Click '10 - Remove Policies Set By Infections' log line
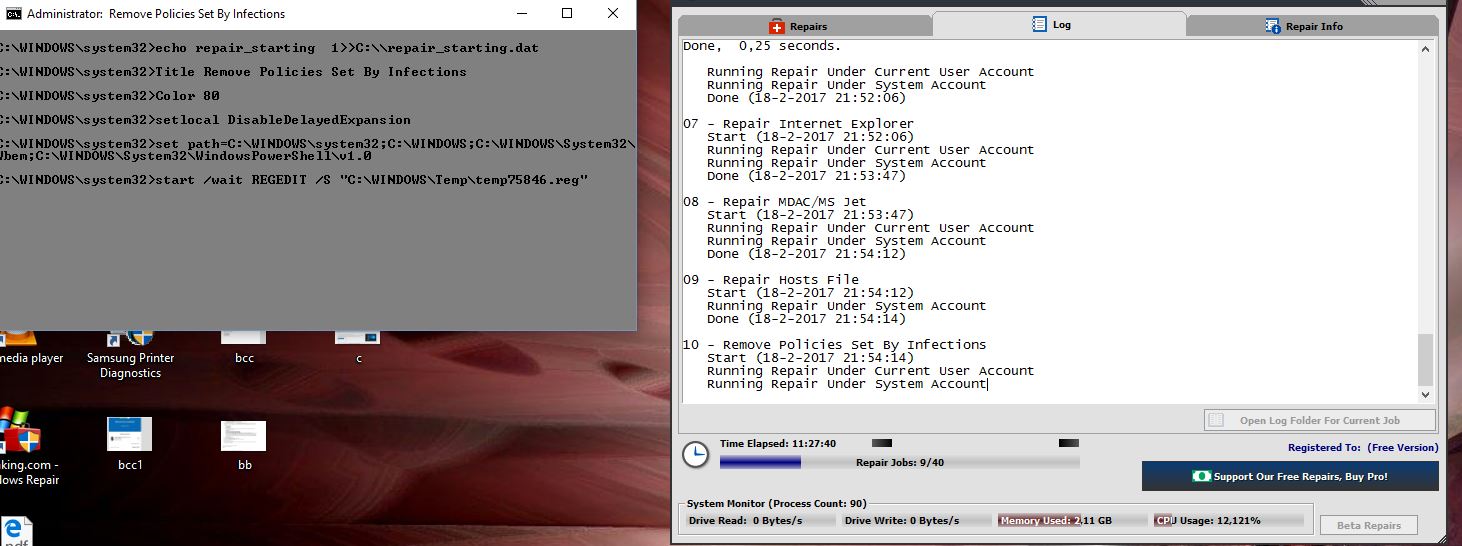This screenshot has width=1462, height=546. click(835, 345)
